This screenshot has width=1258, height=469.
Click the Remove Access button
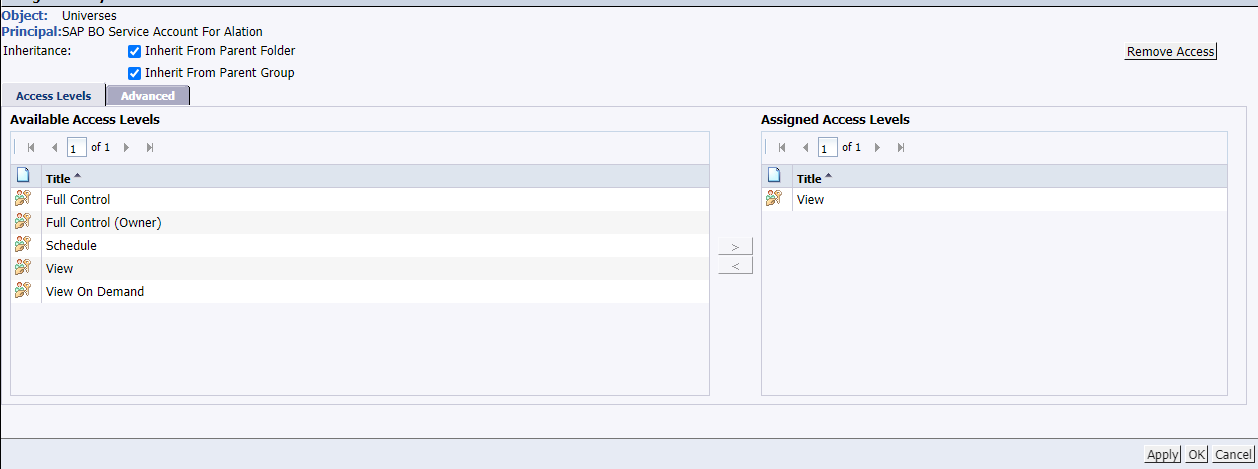[1171, 52]
